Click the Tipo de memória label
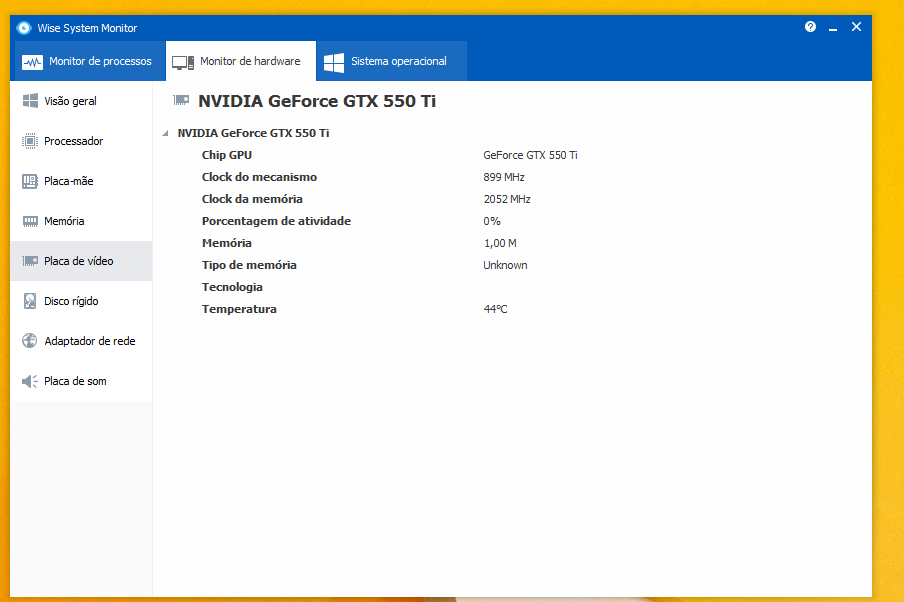The image size is (904, 602). pos(249,265)
